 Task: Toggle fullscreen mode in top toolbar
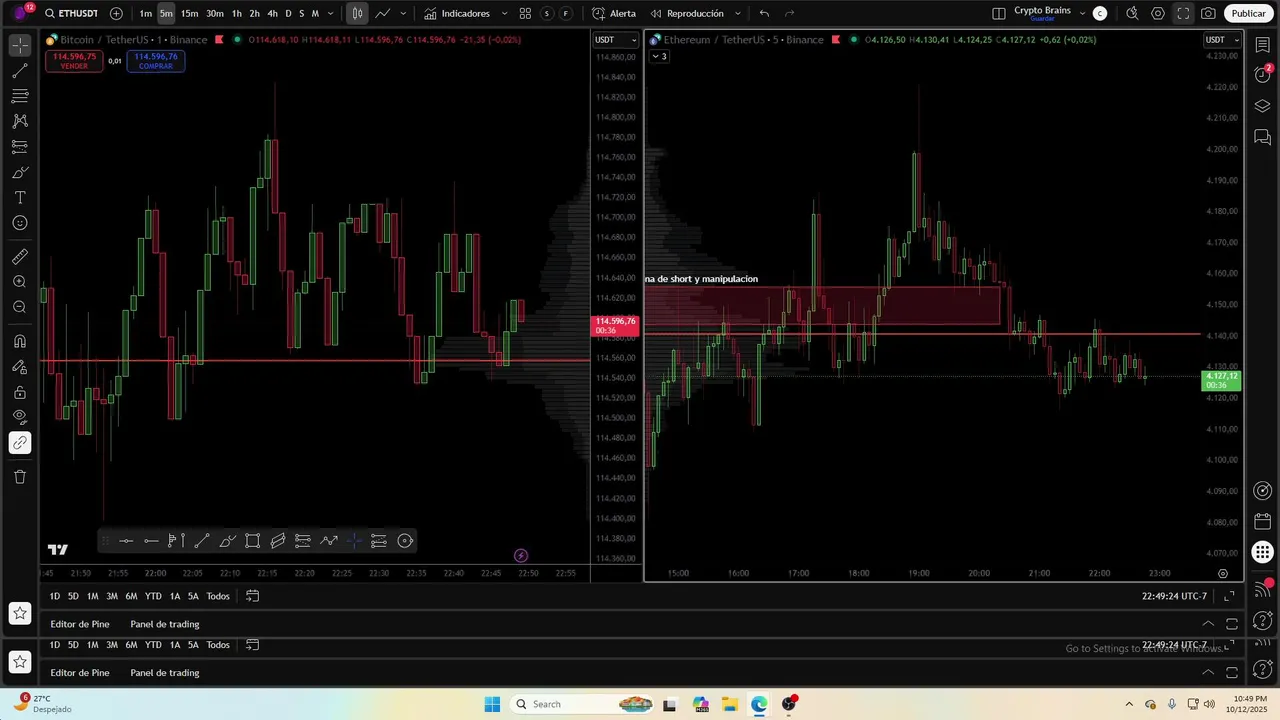click(x=1183, y=13)
